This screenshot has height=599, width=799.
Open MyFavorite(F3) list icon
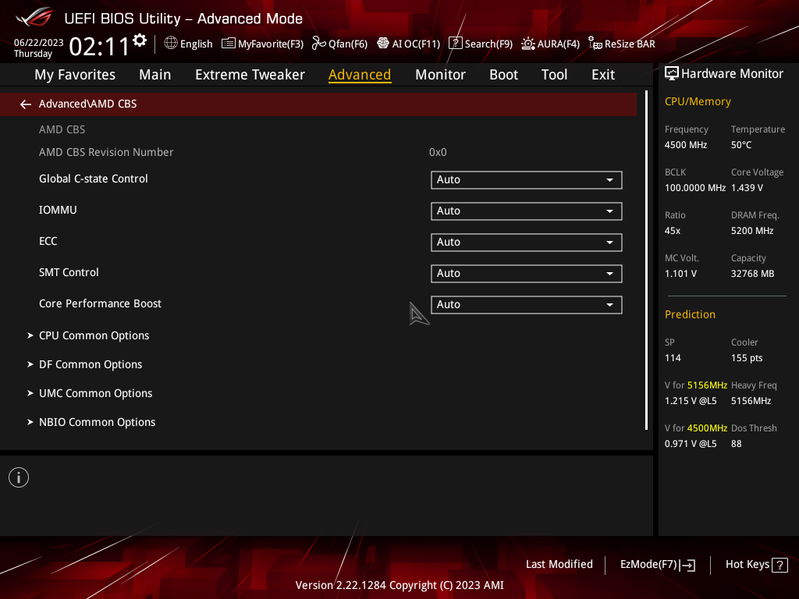tap(228, 43)
